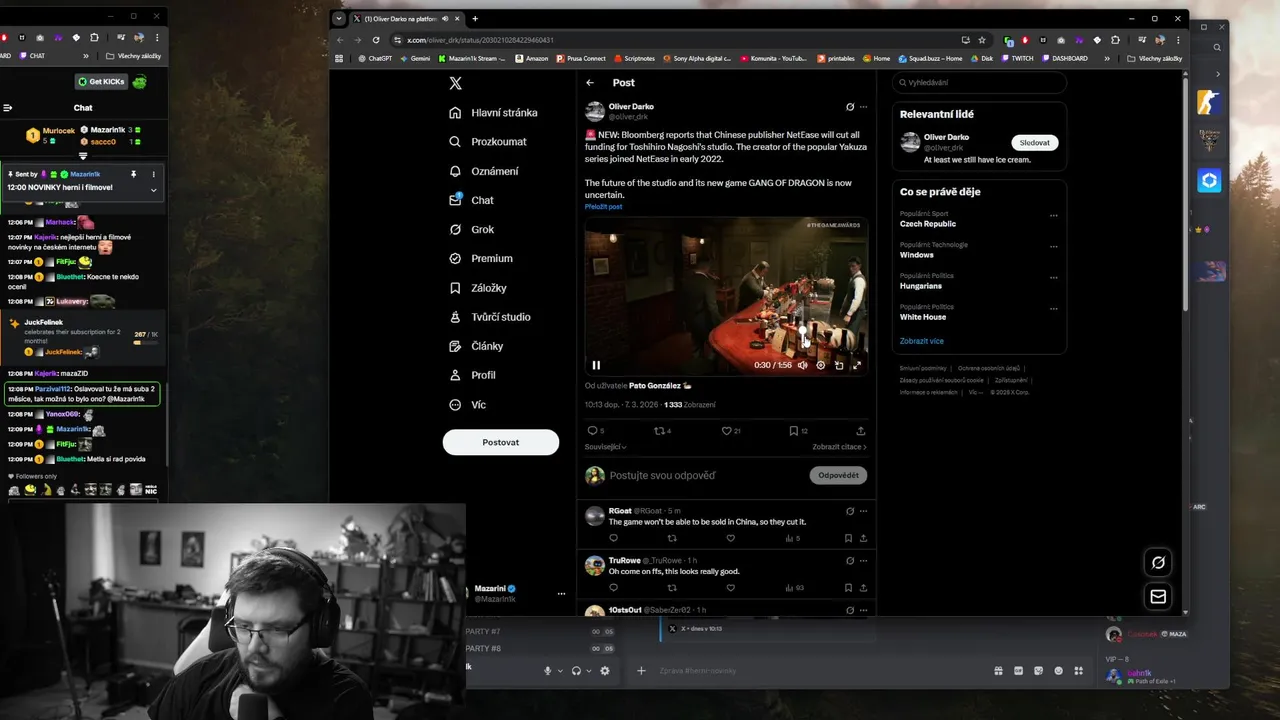The width and height of the screenshot is (1280, 720).
Task: Click the Chrome tab search arrow
Action: coord(339,19)
